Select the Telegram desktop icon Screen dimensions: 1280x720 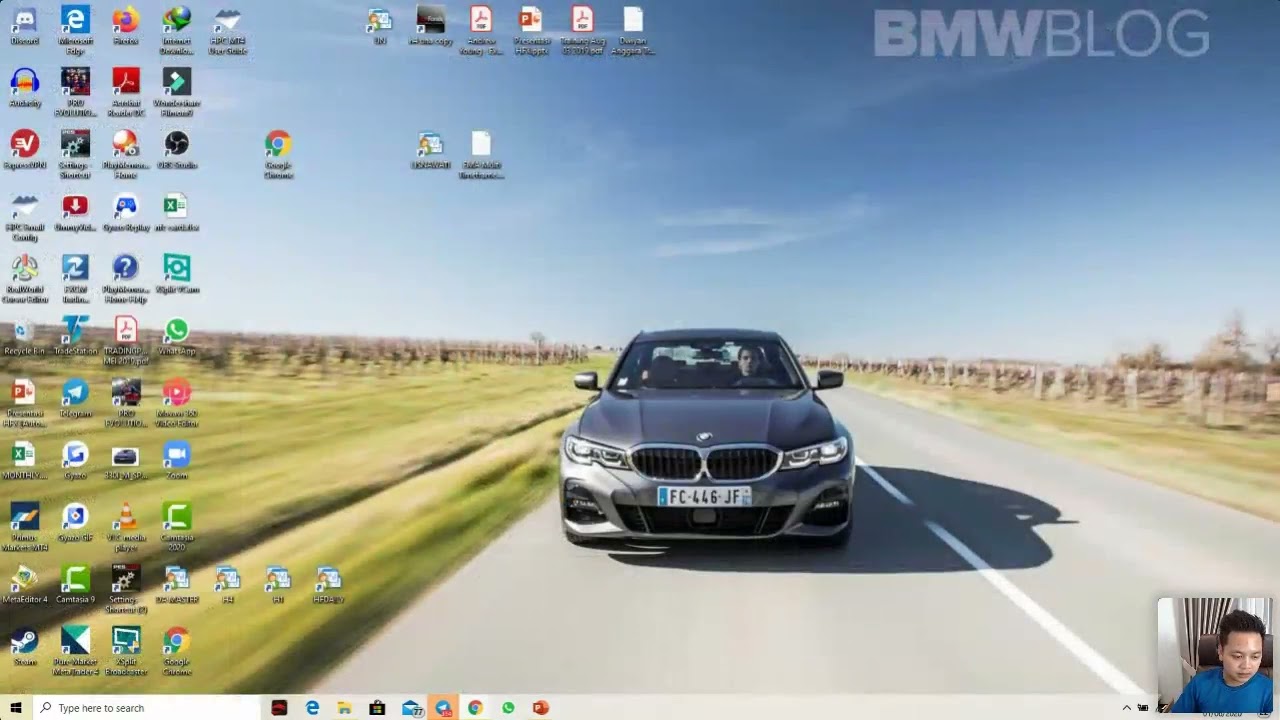(x=75, y=398)
